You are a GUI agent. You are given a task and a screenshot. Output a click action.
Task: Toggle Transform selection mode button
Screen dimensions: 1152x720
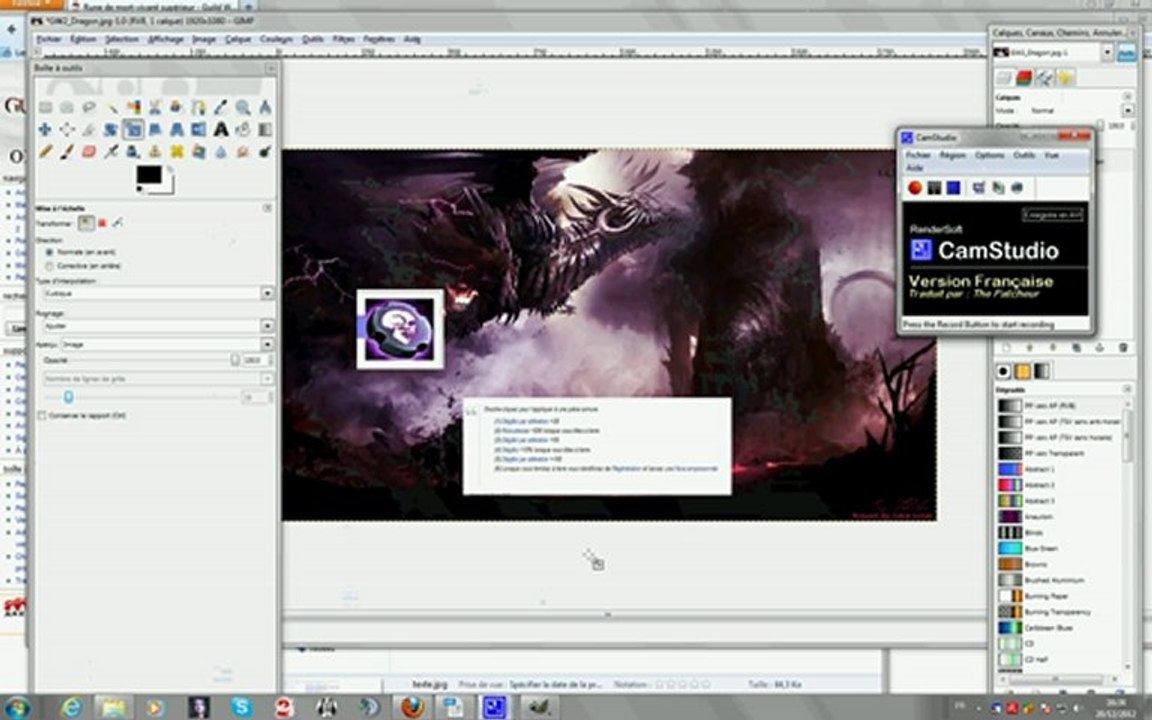103,223
